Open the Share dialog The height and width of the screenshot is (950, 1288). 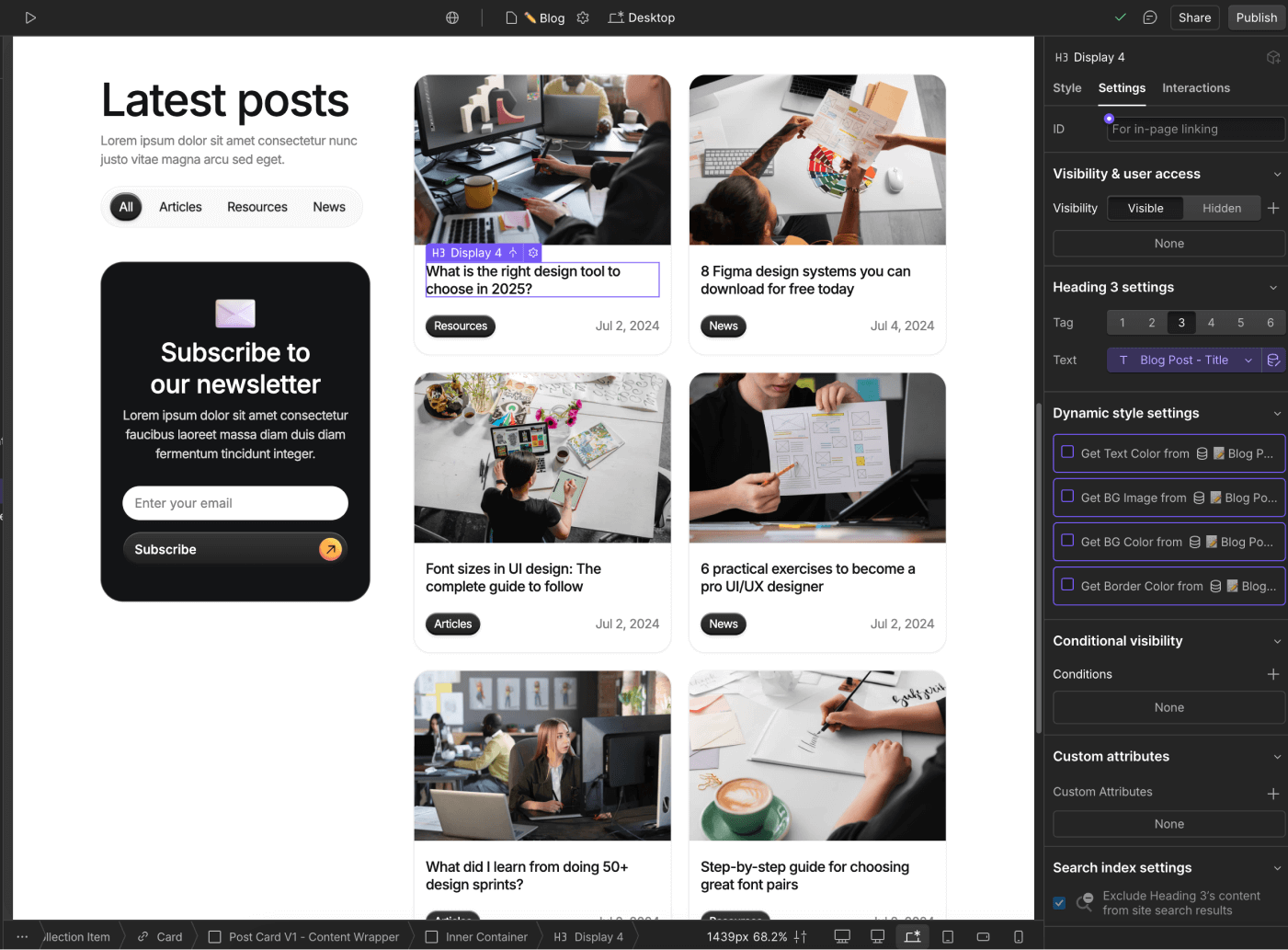coord(1194,17)
